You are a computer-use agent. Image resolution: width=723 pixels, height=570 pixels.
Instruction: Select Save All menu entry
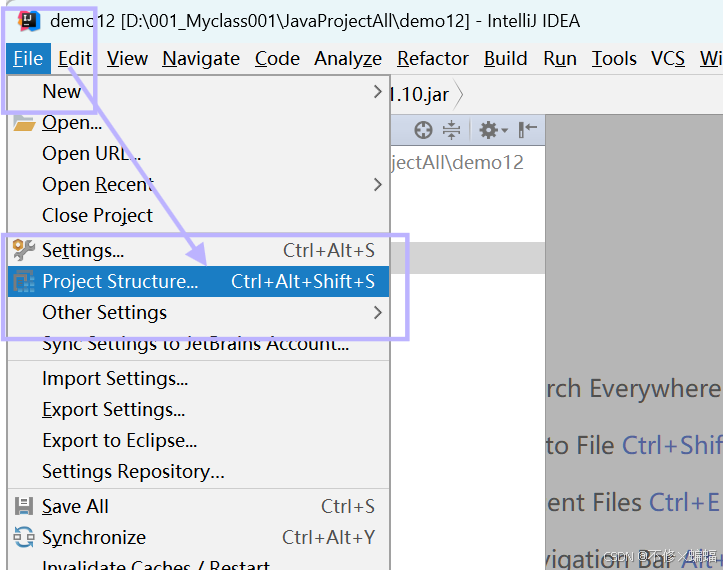pyautogui.click(x=198, y=506)
